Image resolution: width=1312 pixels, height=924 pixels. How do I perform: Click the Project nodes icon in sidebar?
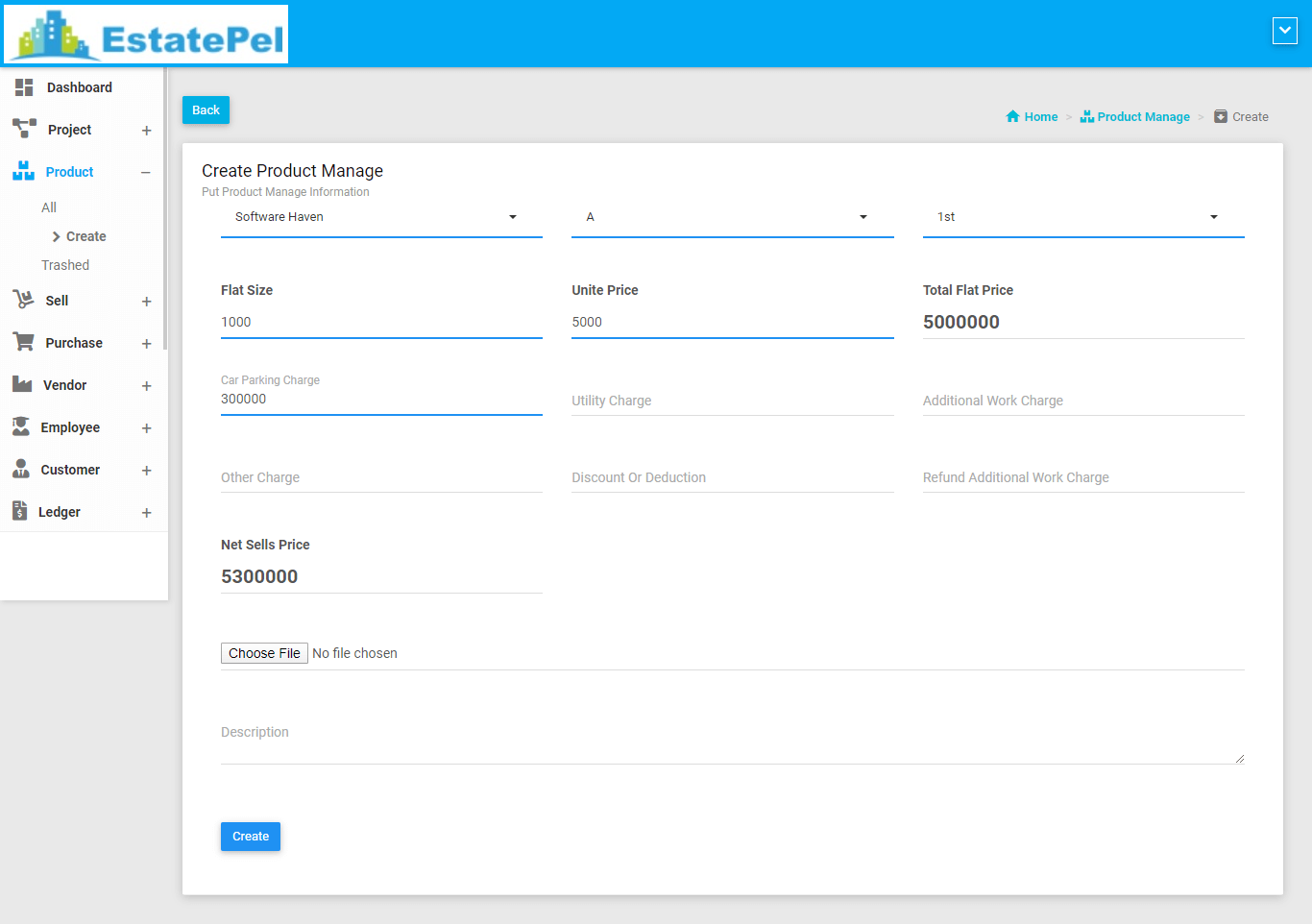pyautogui.click(x=24, y=128)
